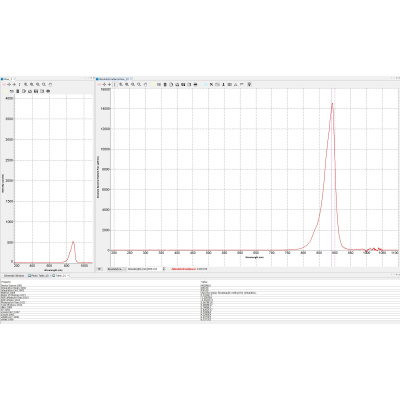The height and width of the screenshot is (400, 400).
Task: Toggle the yellow highlight tool in main graph toolbar
Action: click(153, 84)
